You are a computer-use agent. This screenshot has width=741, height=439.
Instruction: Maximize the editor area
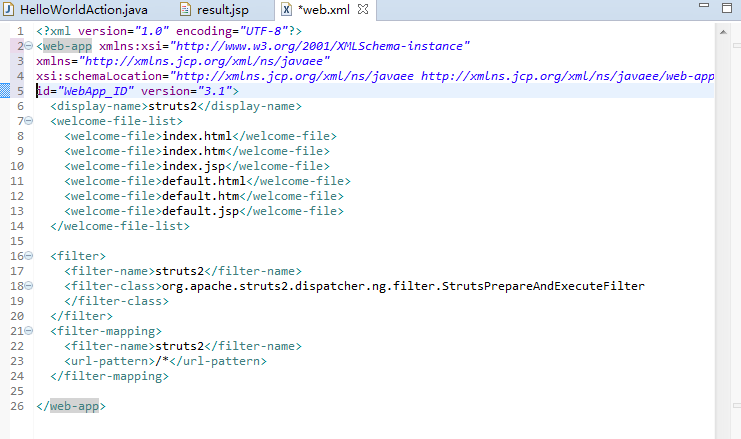(x=727, y=8)
